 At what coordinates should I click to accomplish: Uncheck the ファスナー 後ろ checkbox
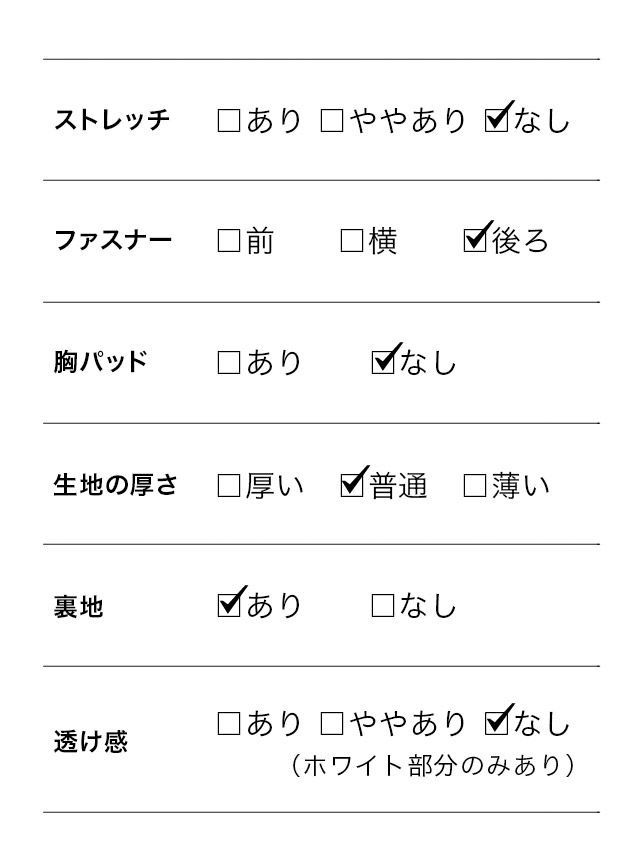click(475, 241)
